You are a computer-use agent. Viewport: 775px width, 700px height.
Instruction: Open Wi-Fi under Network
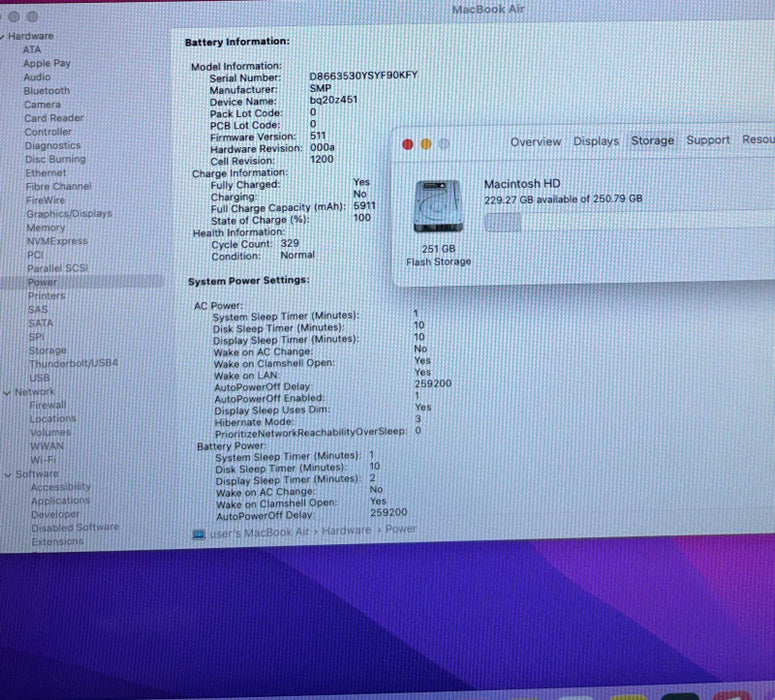[x=43, y=460]
